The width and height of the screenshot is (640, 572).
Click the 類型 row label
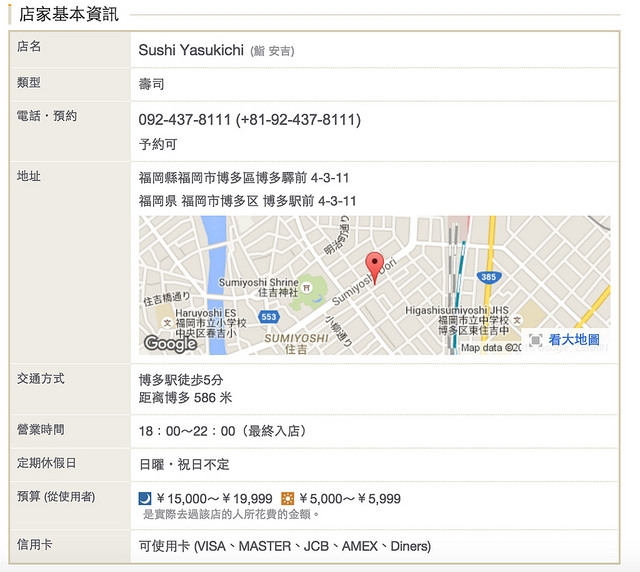point(29,82)
